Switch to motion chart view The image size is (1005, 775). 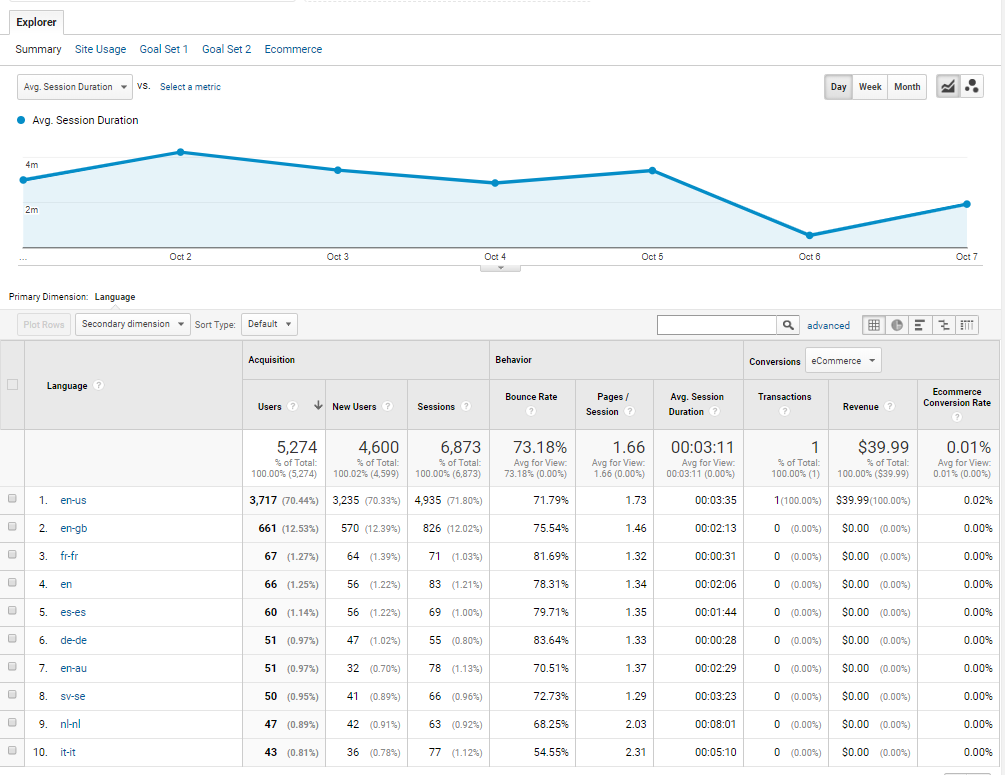click(x=971, y=87)
